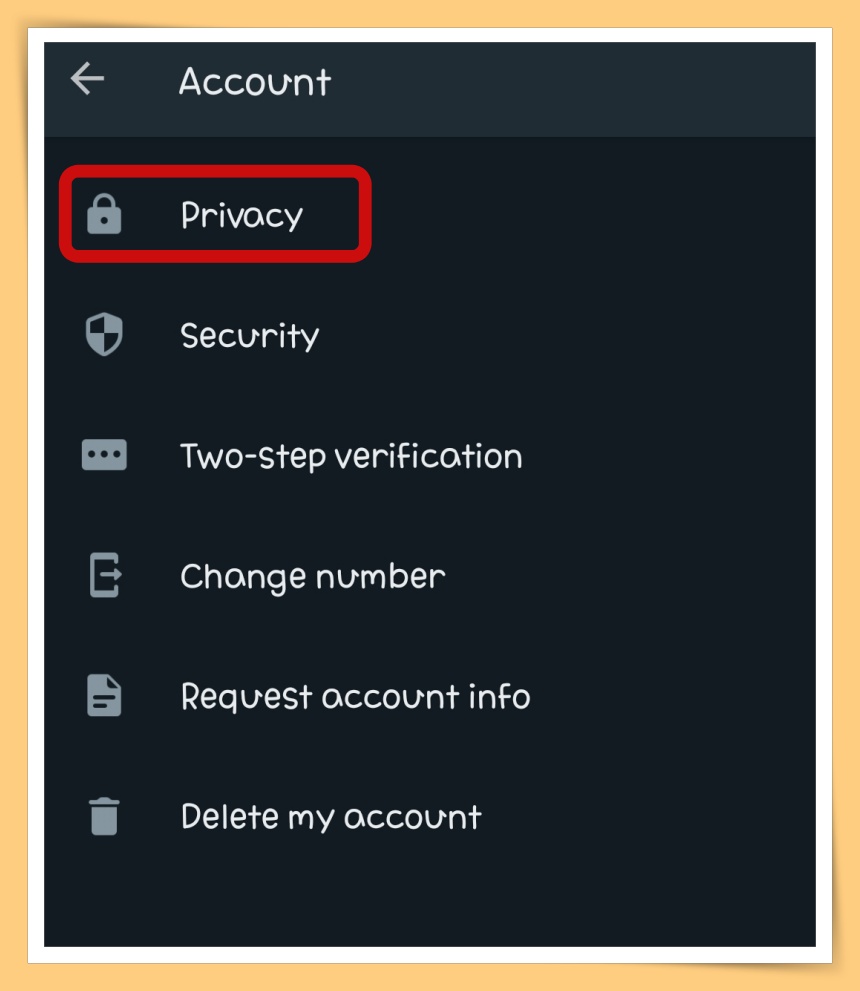Select Delete my account
Screen dimensions: 860x991
pyautogui.click(x=430, y=816)
